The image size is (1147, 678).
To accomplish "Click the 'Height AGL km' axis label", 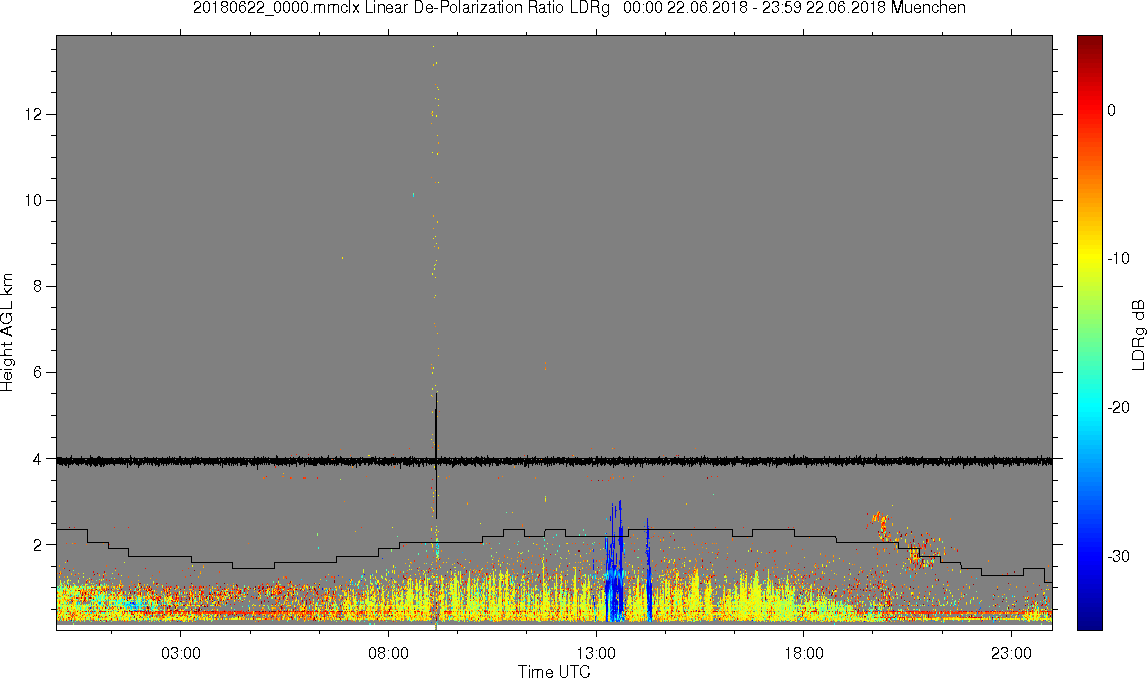I will [x=7, y=333].
